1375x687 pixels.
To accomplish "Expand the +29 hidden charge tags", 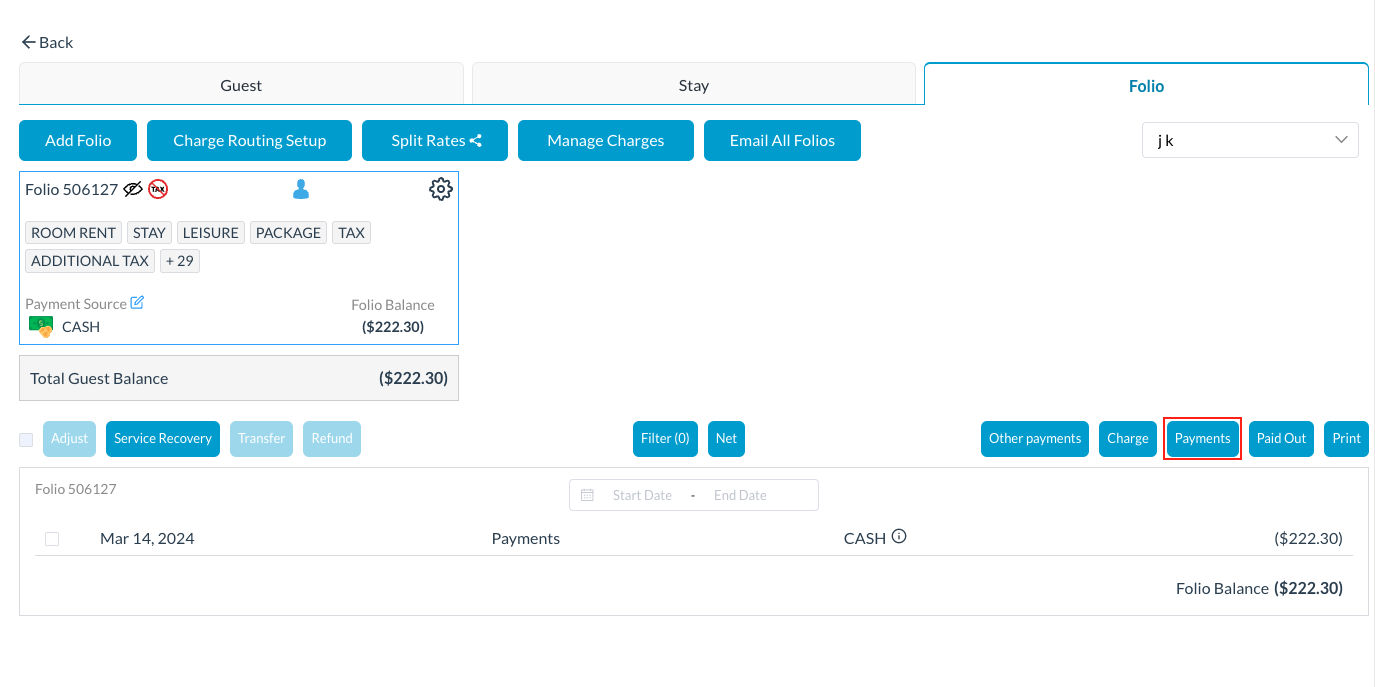I will point(179,260).
